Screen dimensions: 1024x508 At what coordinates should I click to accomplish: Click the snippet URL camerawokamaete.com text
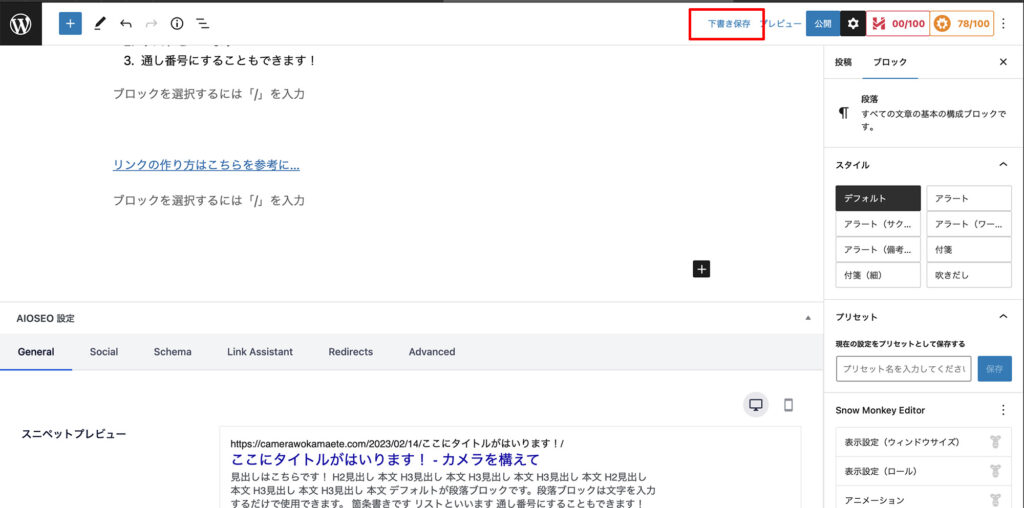tap(397, 443)
